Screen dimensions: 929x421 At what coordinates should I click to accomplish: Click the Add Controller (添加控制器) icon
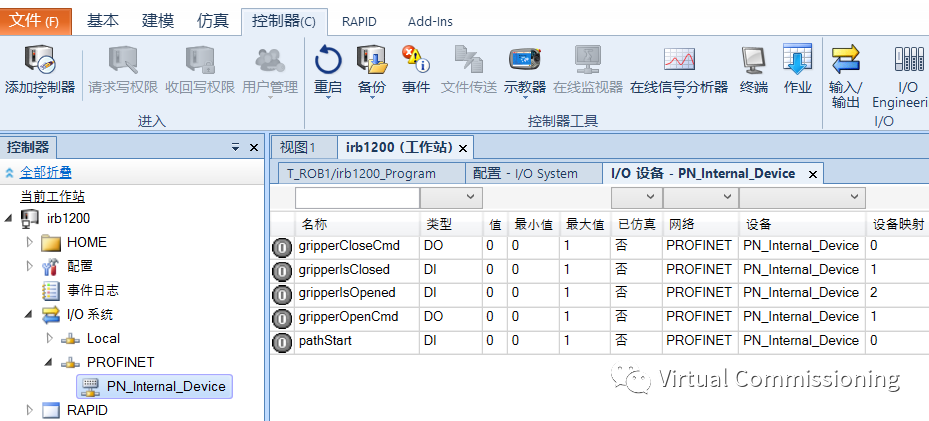click(x=39, y=59)
